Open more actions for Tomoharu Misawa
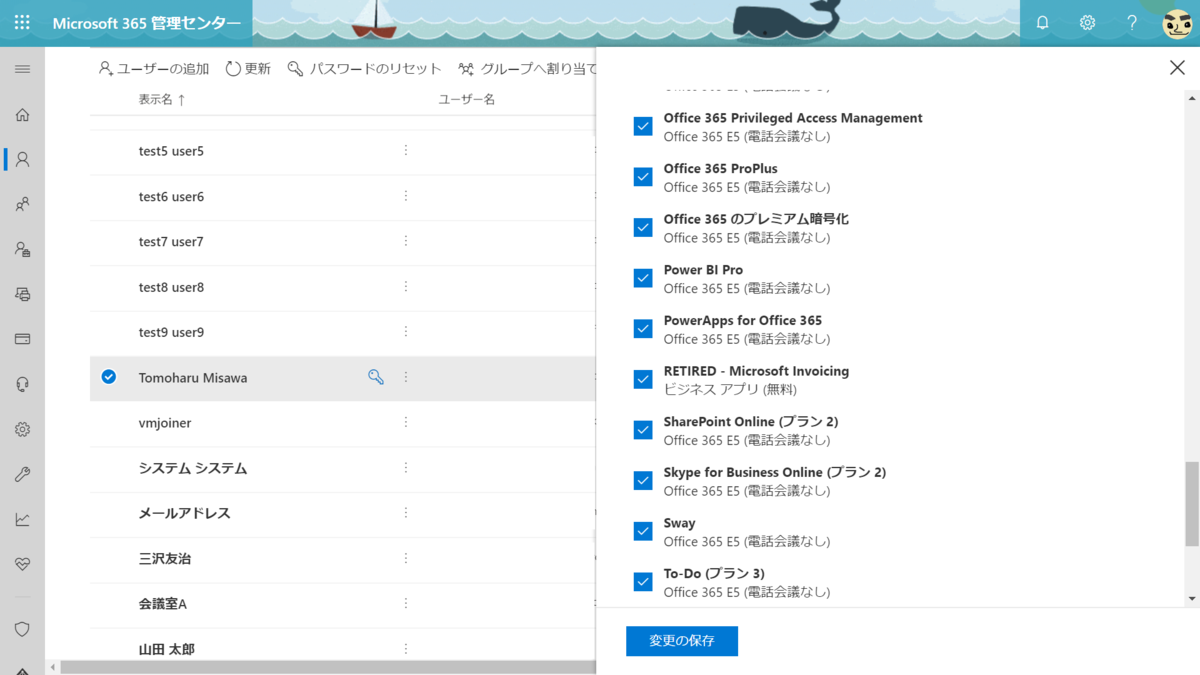 (406, 377)
